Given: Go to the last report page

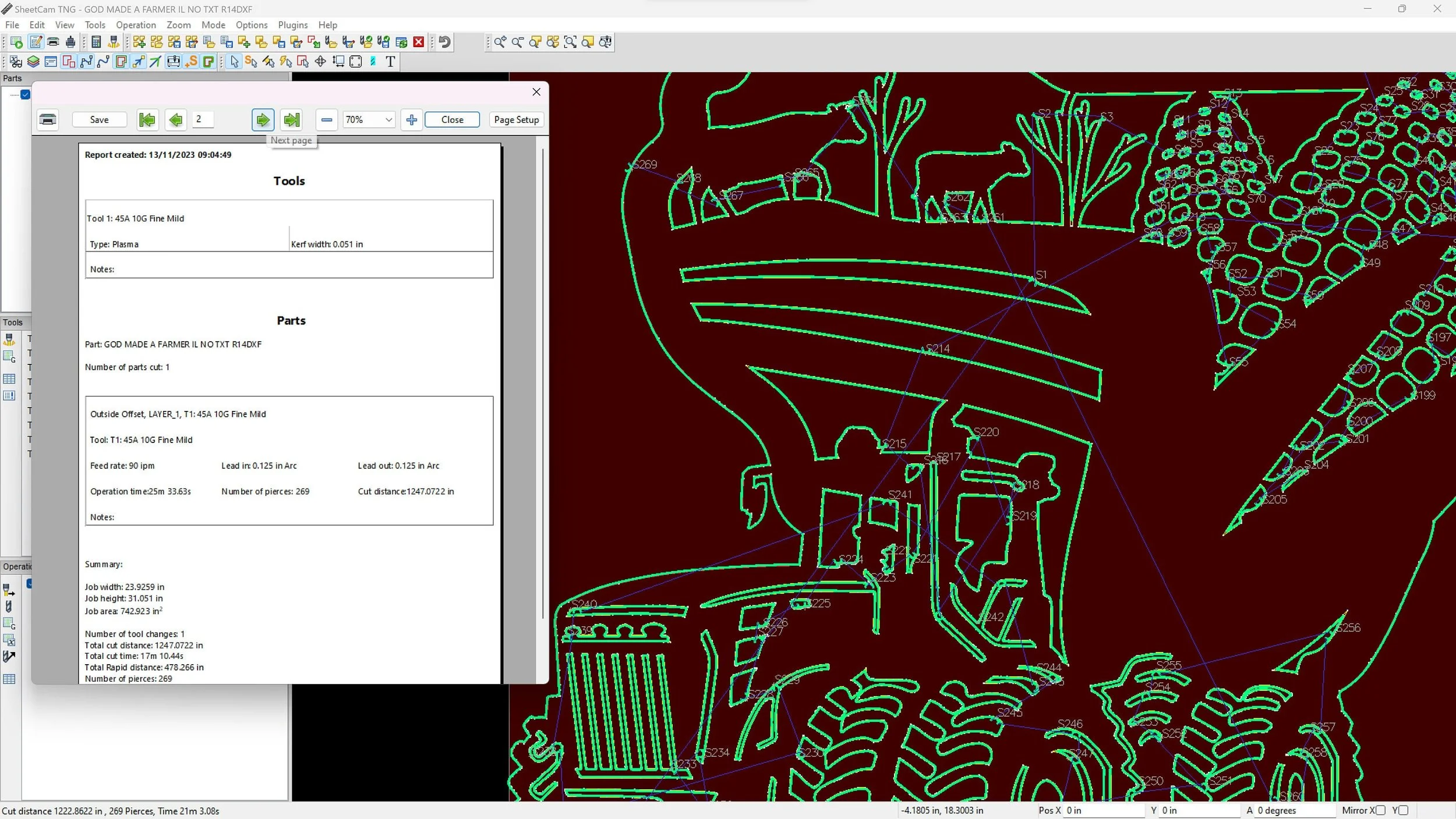Looking at the screenshot, I should click(291, 120).
